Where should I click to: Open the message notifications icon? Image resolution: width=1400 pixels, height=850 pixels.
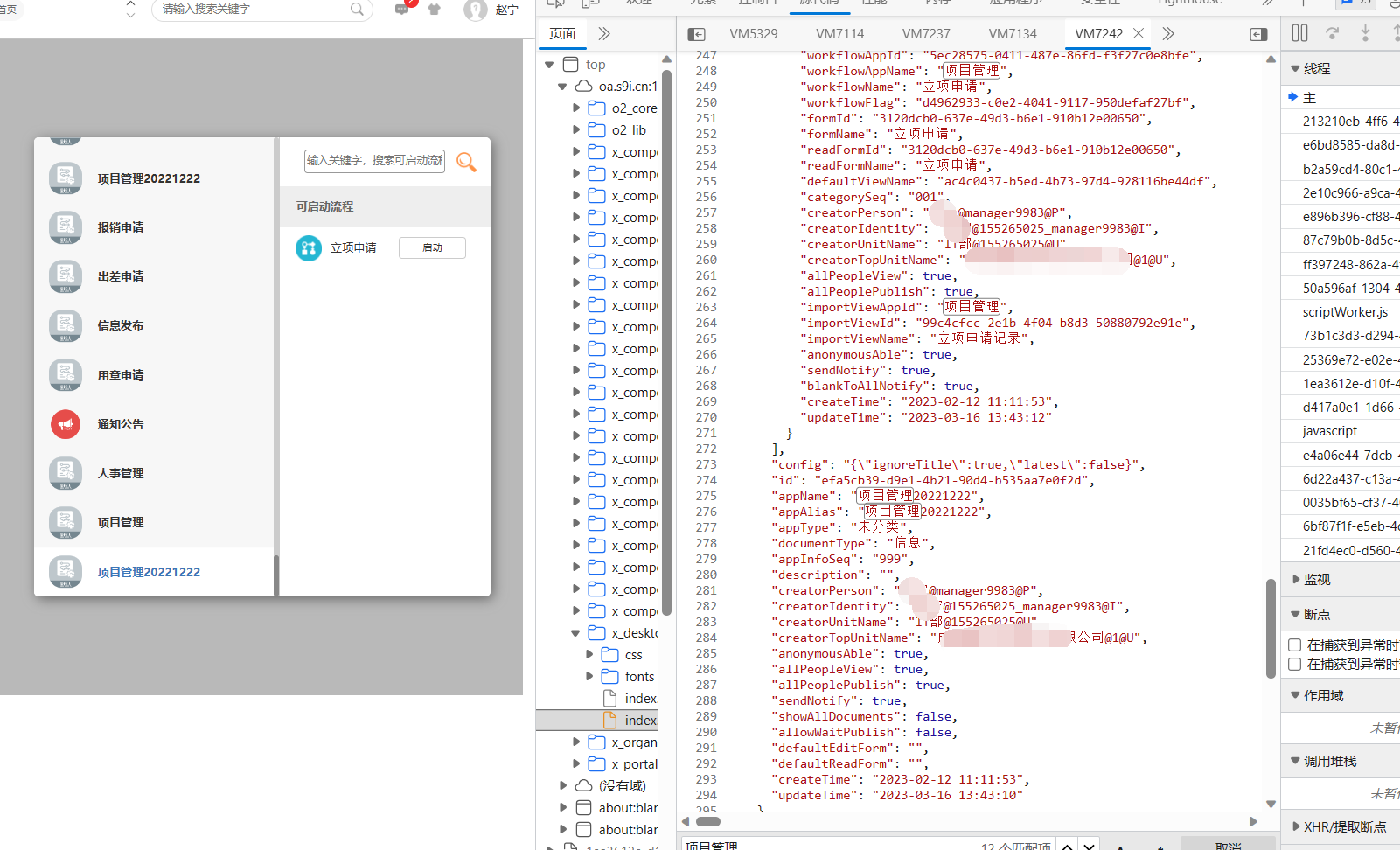click(402, 10)
